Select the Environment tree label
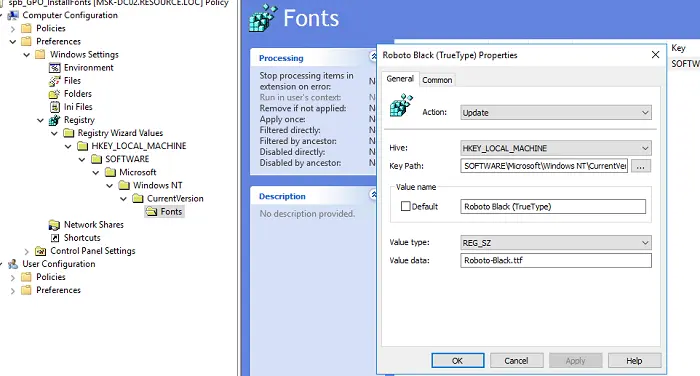 88,68
